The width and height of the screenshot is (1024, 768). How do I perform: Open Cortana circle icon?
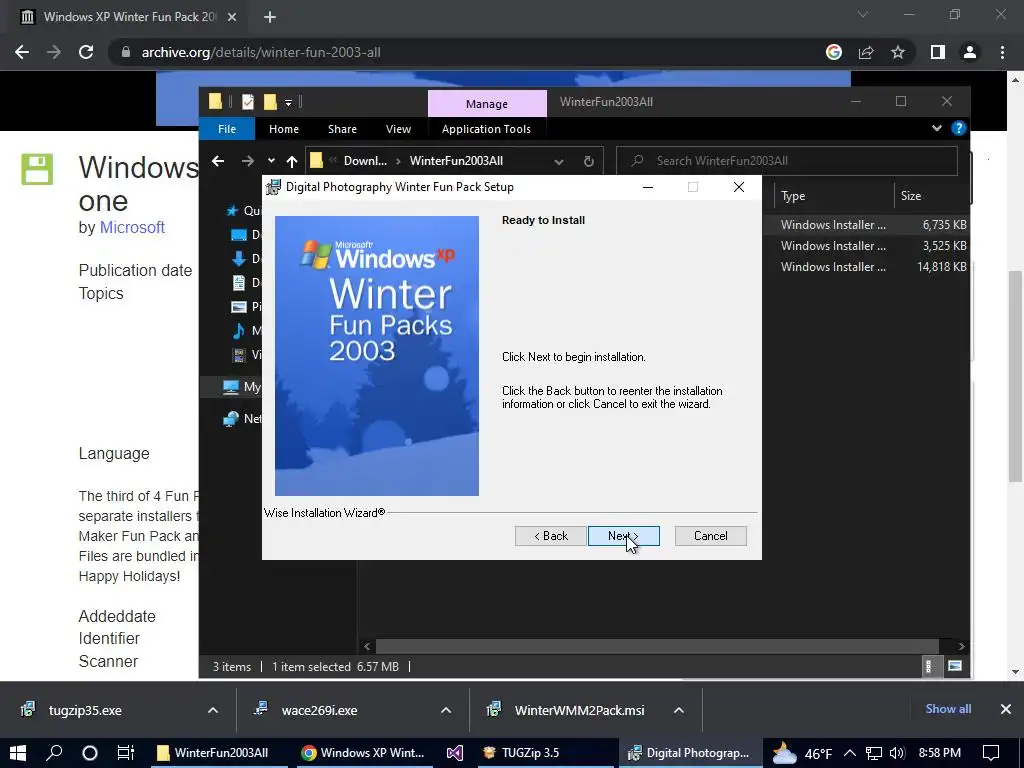click(x=89, y=752)
